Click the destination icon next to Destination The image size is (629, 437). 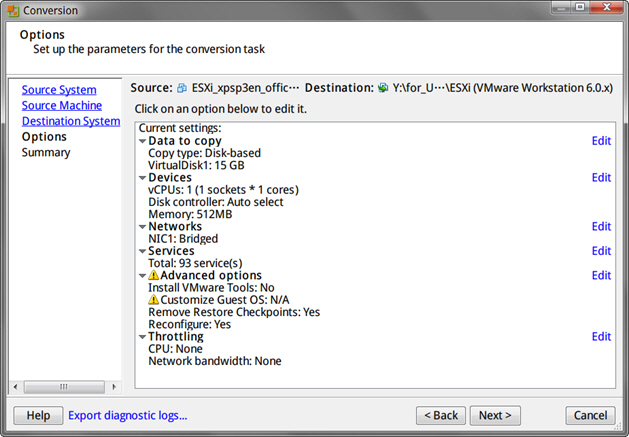382,88
